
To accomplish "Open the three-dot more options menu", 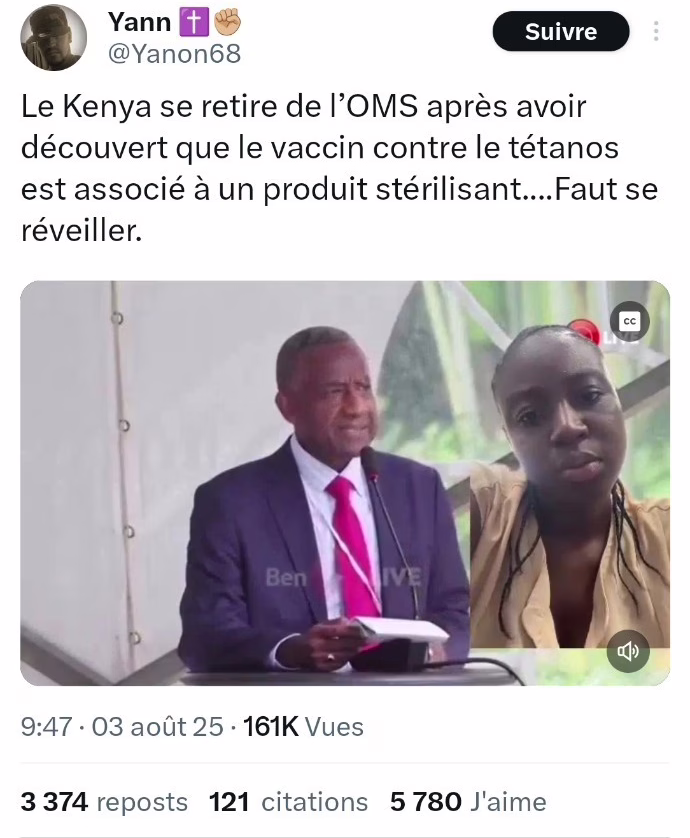I will pyautogui.click(x=656, y=32).
